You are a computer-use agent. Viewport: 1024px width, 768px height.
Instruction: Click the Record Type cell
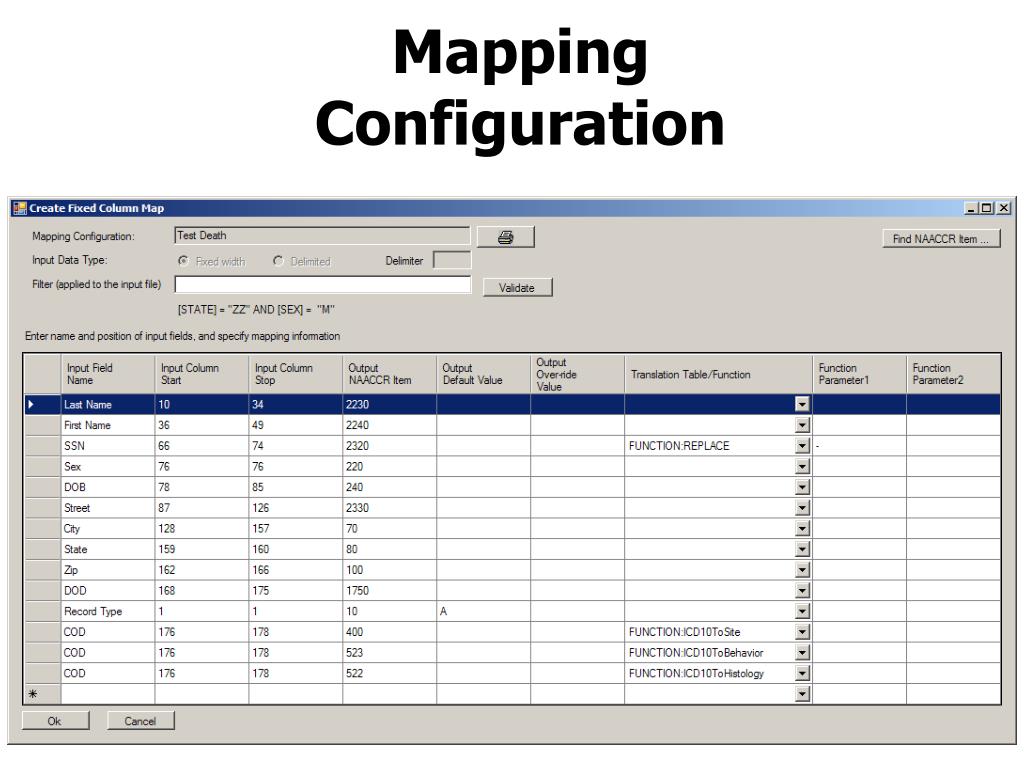[108, 612]
